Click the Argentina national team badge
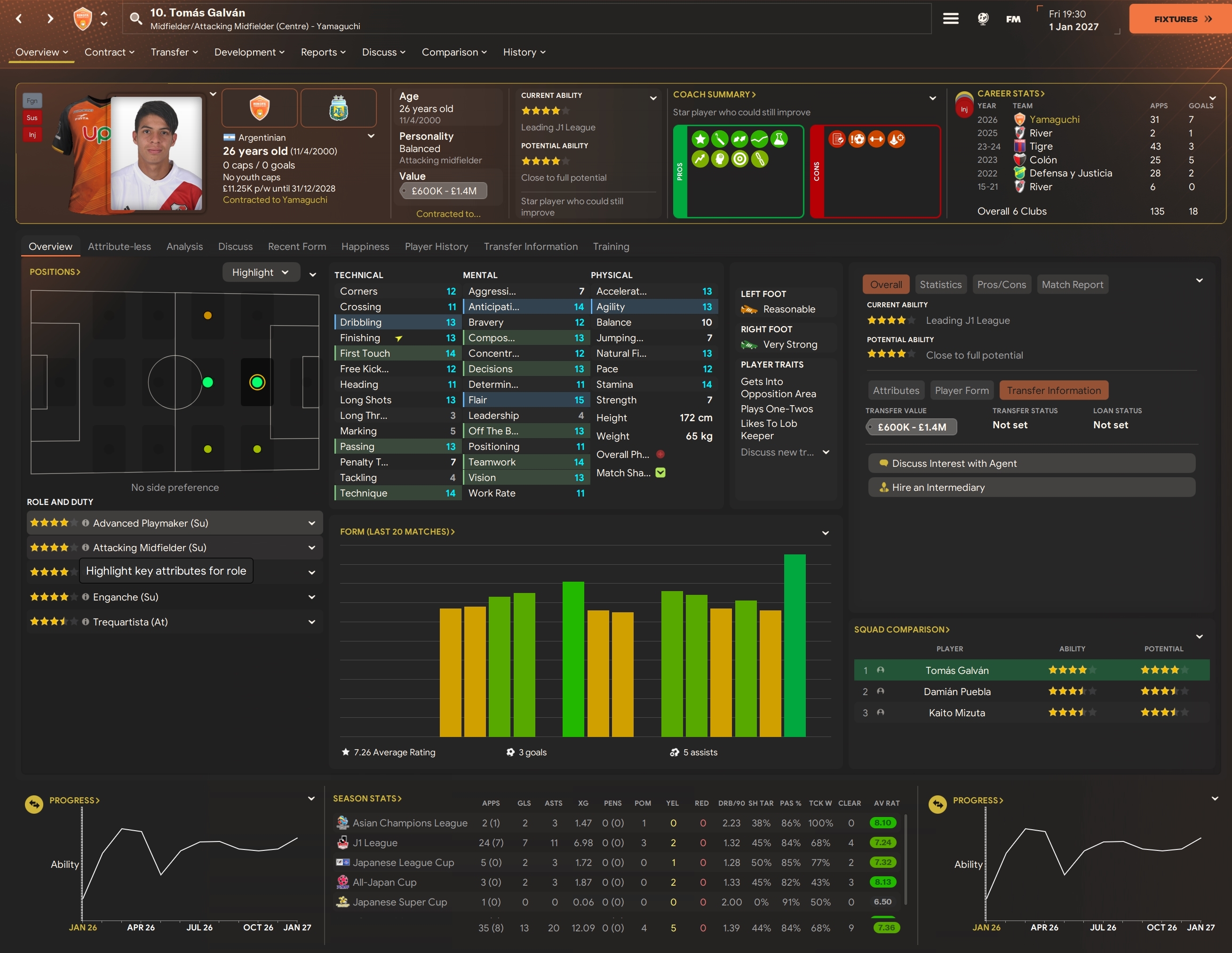Image resolution: width=1232 pixels, height=953 pixels. pos(339,108)
